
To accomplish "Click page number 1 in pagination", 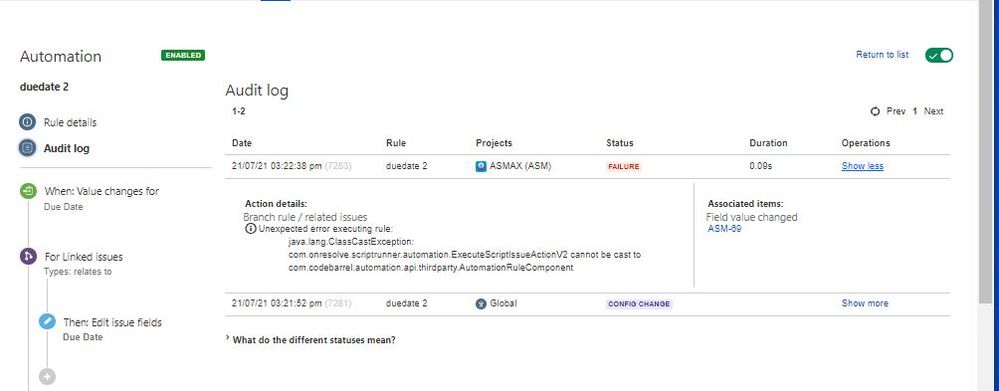I will click(x=915, y=111).
